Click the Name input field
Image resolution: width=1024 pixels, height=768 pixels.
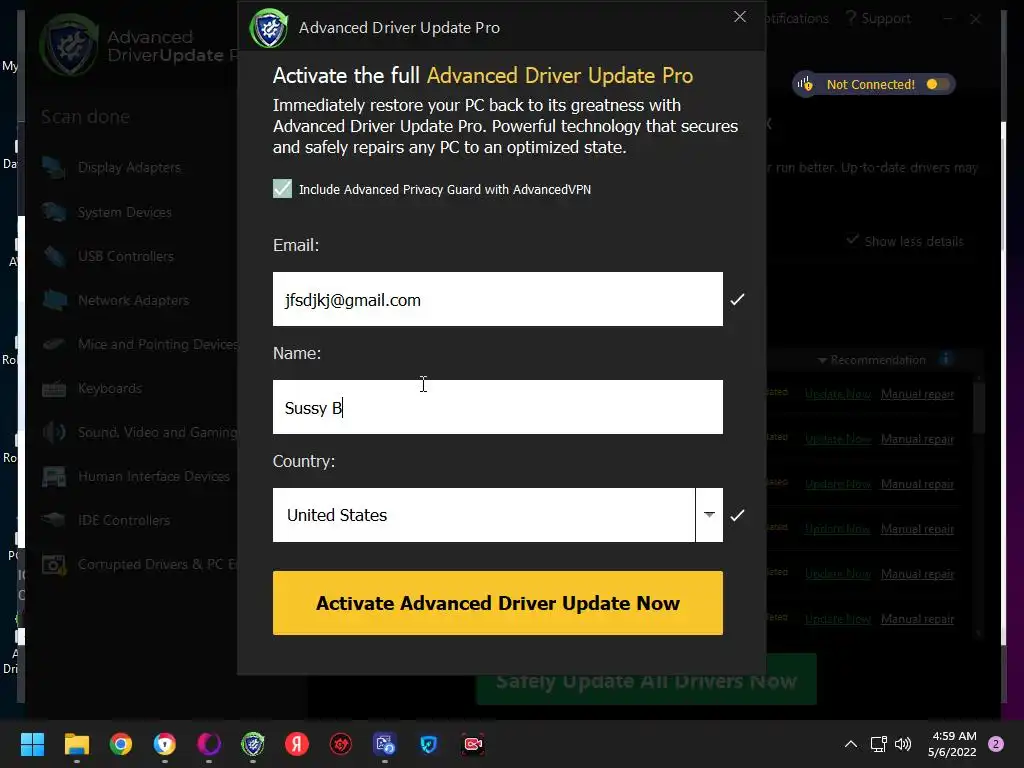pos(498,407)
